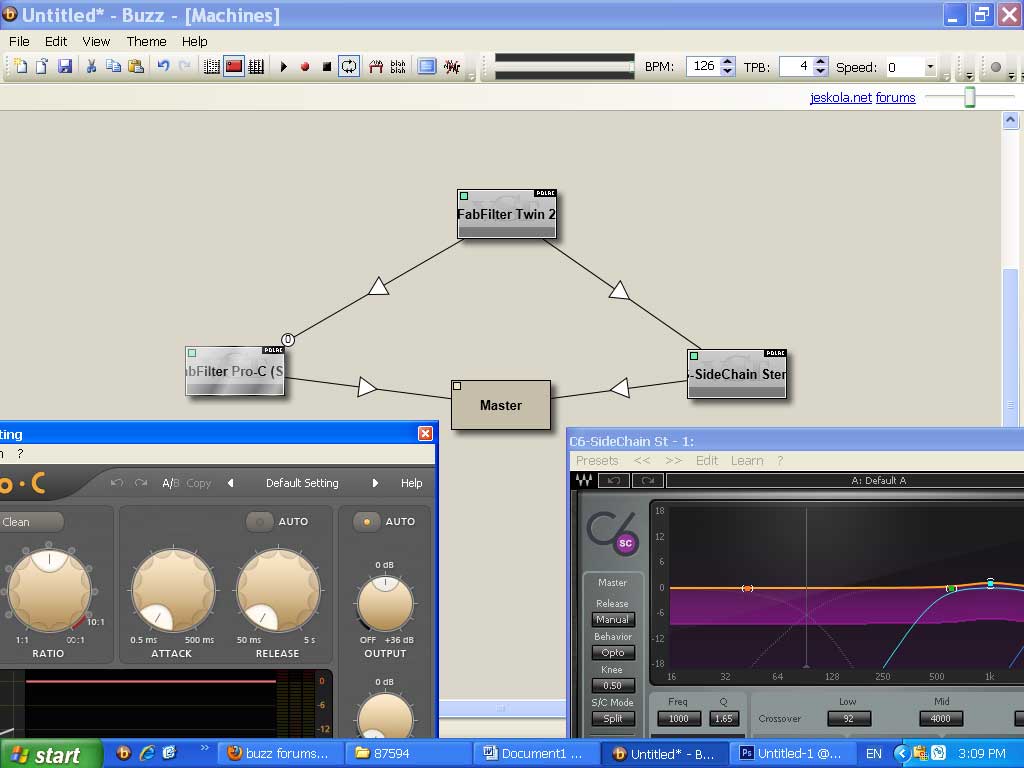The height and width of the screenshot is (768, 1024).
Task: Open the Speed dropdown
Action: coord(930,67)
